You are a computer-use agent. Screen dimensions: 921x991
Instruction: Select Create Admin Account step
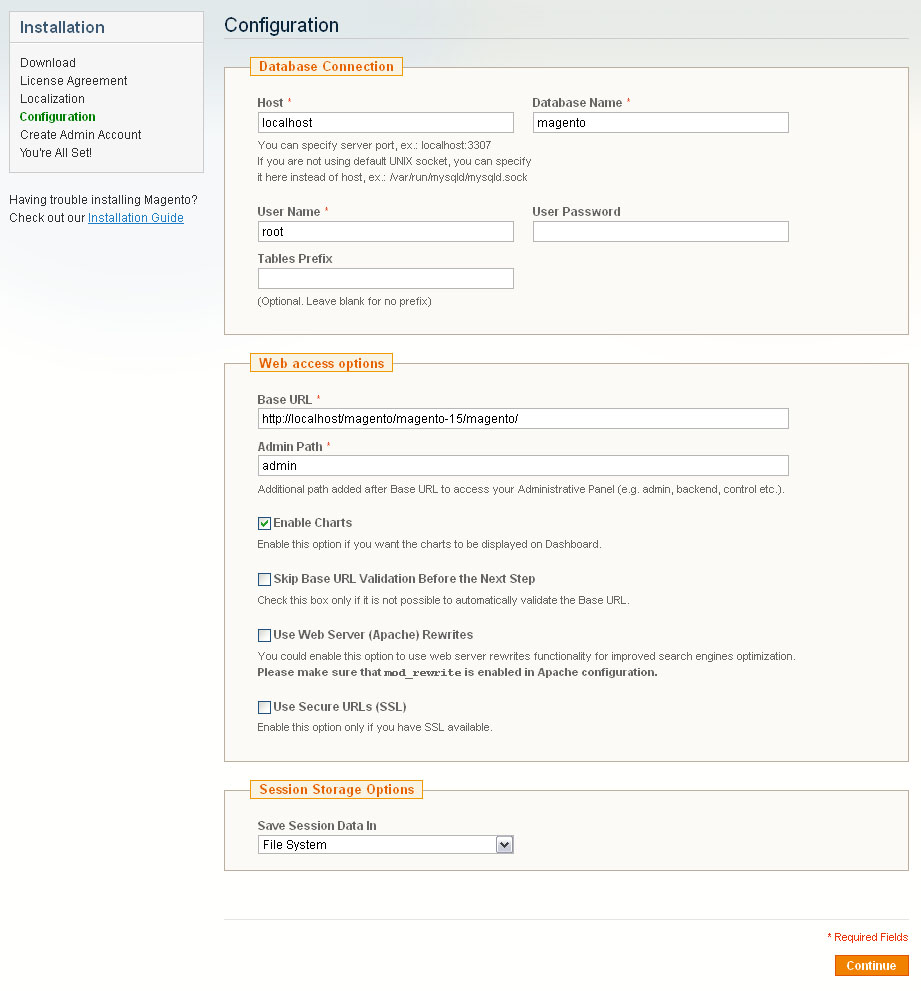80,135
